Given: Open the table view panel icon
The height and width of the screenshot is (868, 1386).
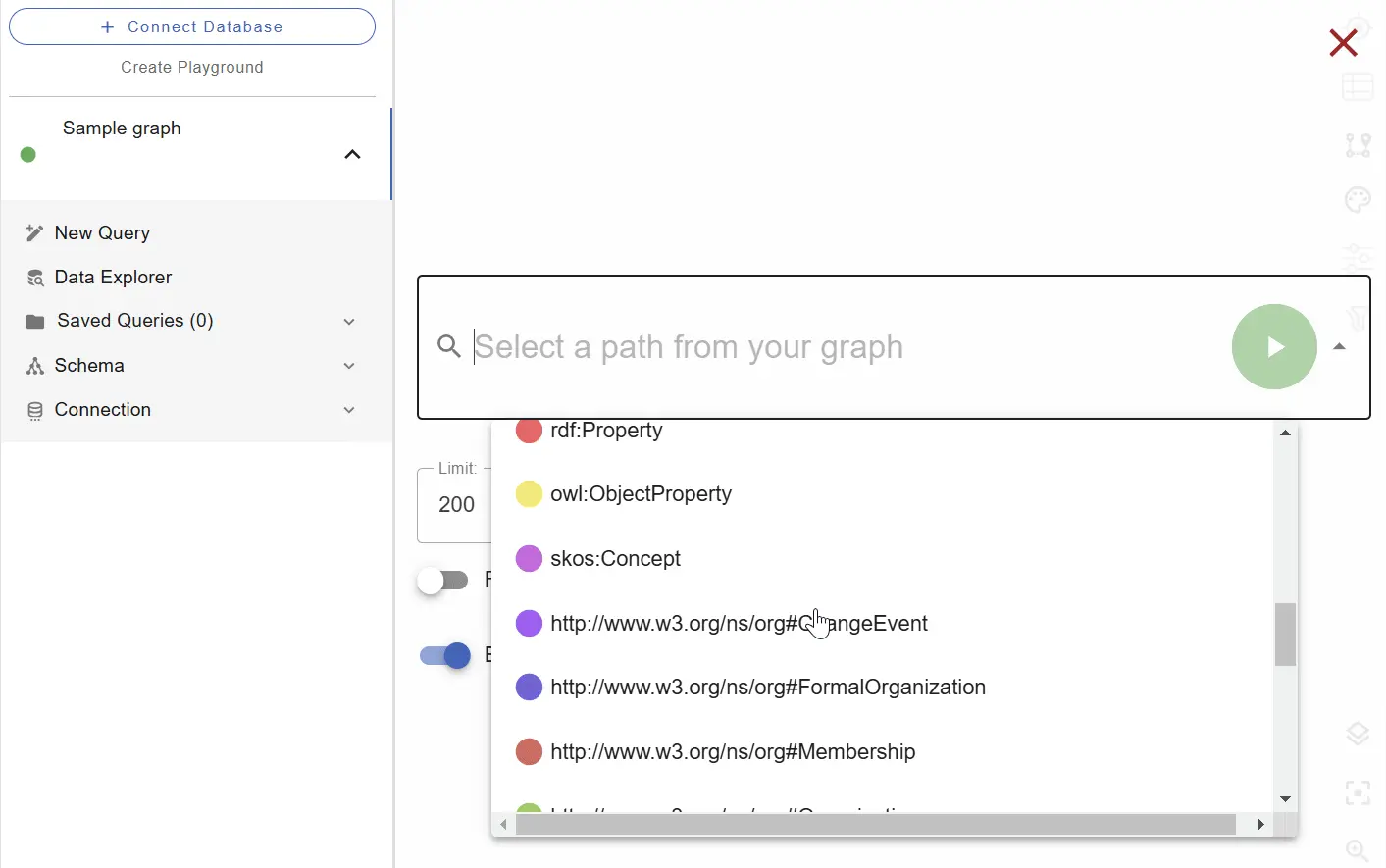Looking at the screenshot, I should 1358,86.
